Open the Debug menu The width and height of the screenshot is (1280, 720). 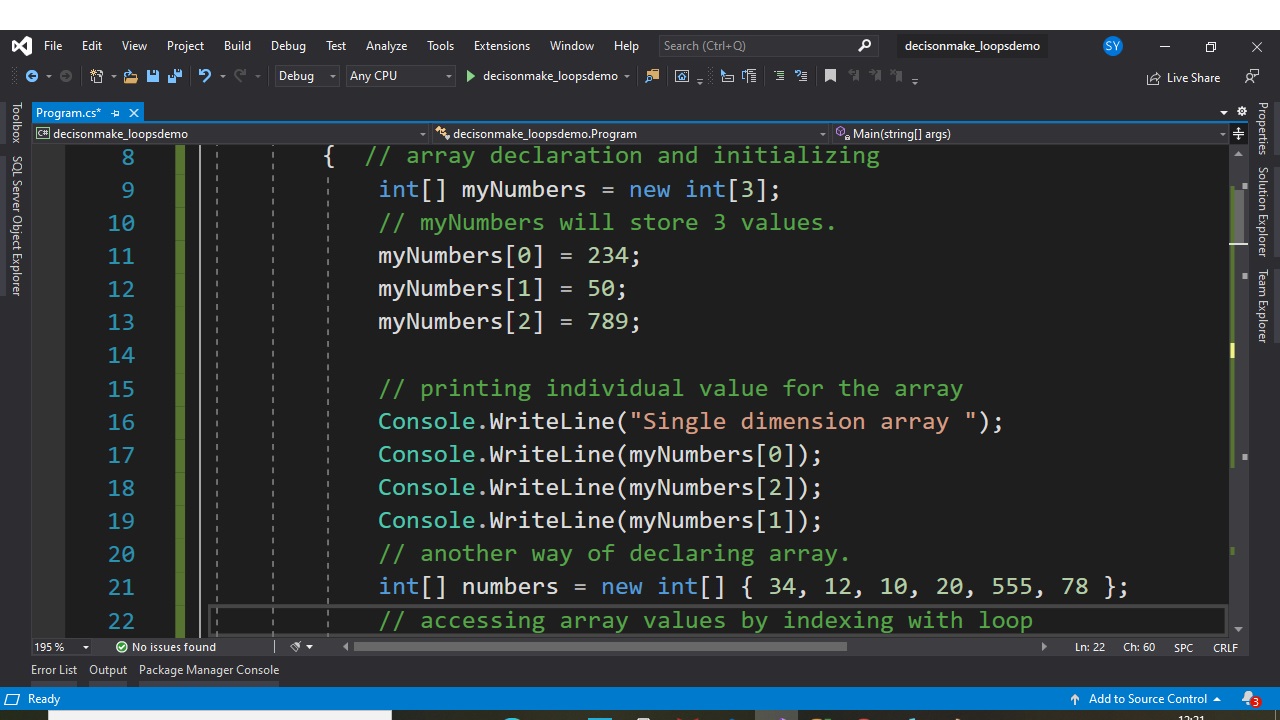[288, 45]
